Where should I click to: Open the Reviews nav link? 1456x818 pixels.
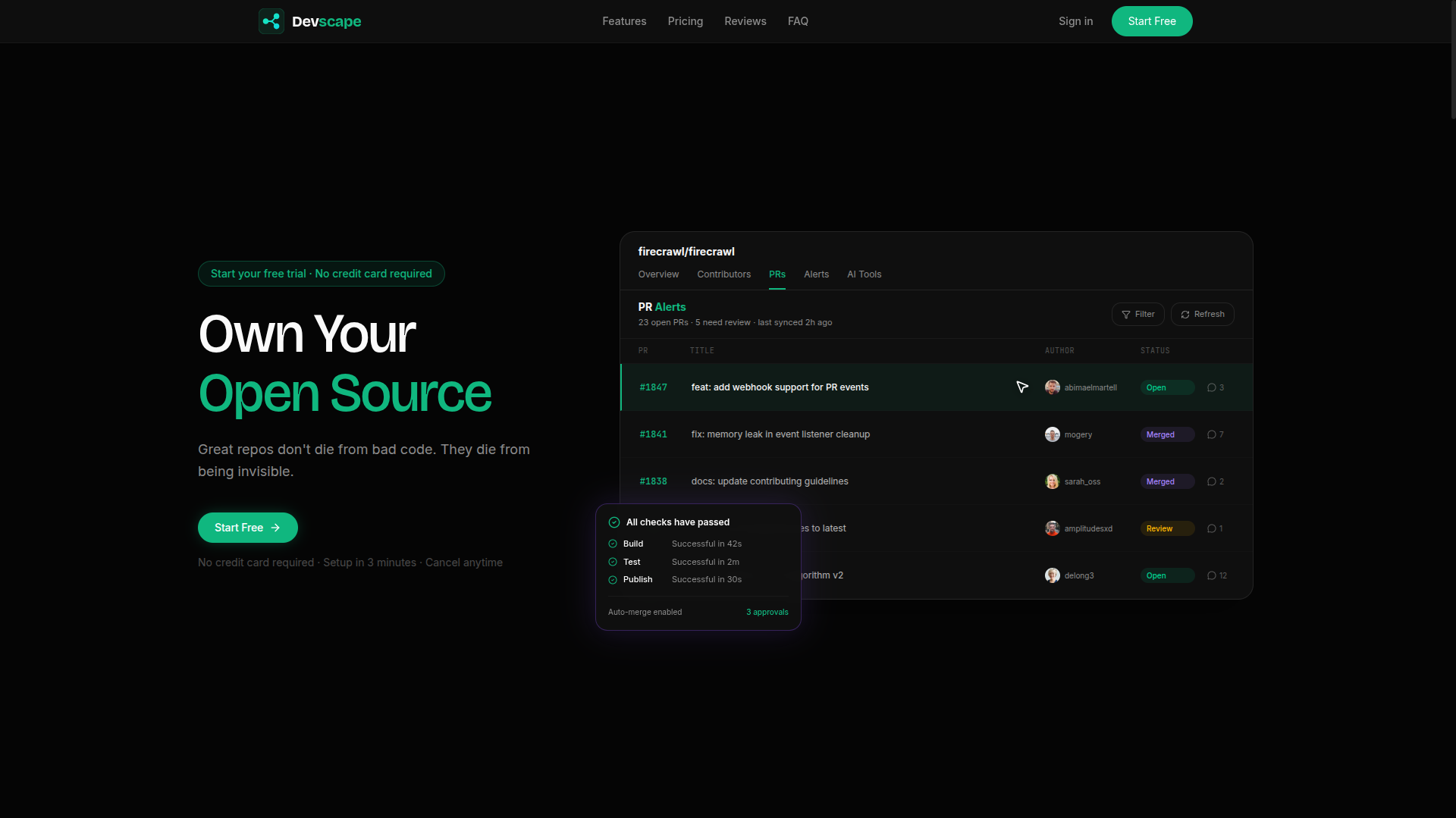[745, 21]
